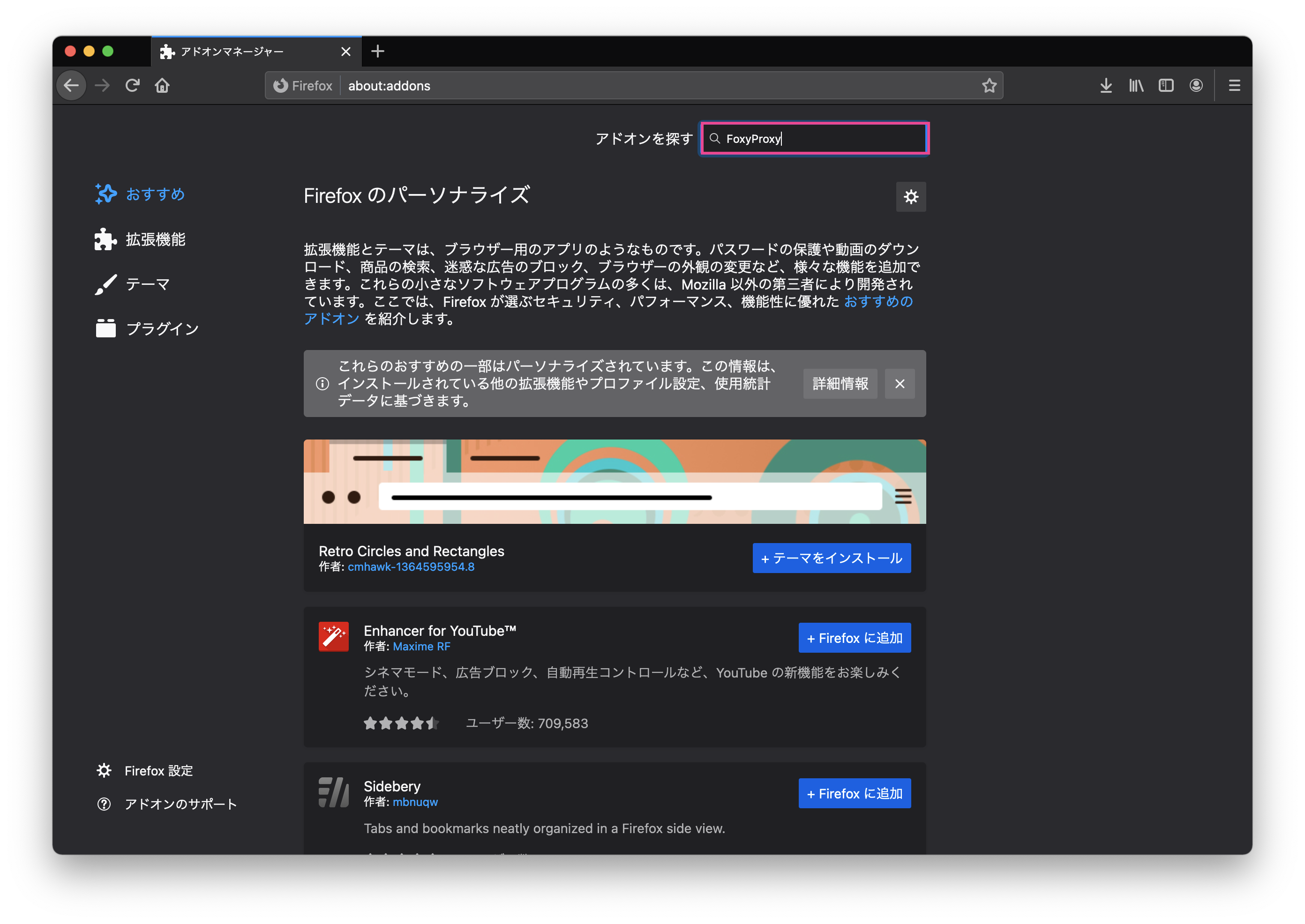This screenshot has width=1305, height=924.
Task: Click the Enhancer for YouTube icon
Action: [x=333, y=637]
